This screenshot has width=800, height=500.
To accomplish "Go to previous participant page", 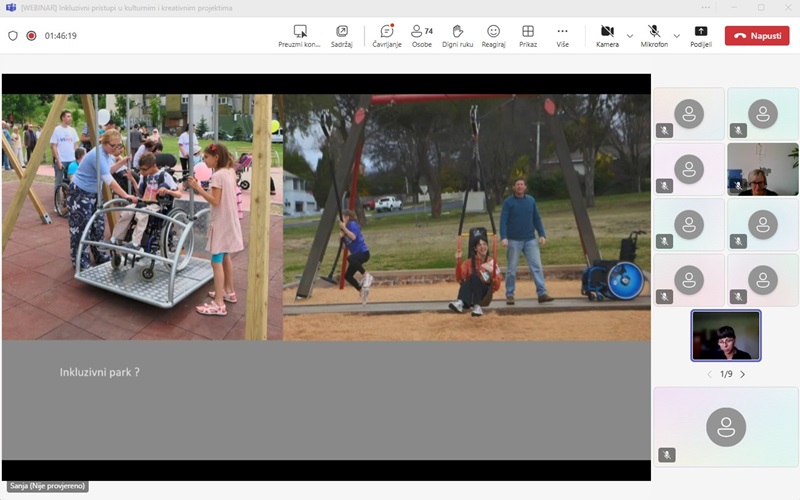I will 709,374.
